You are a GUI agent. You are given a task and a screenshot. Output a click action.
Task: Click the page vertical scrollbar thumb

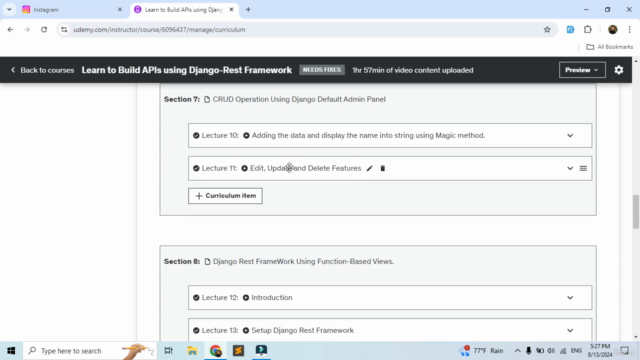pyautogui.click(x=636, y=212)
